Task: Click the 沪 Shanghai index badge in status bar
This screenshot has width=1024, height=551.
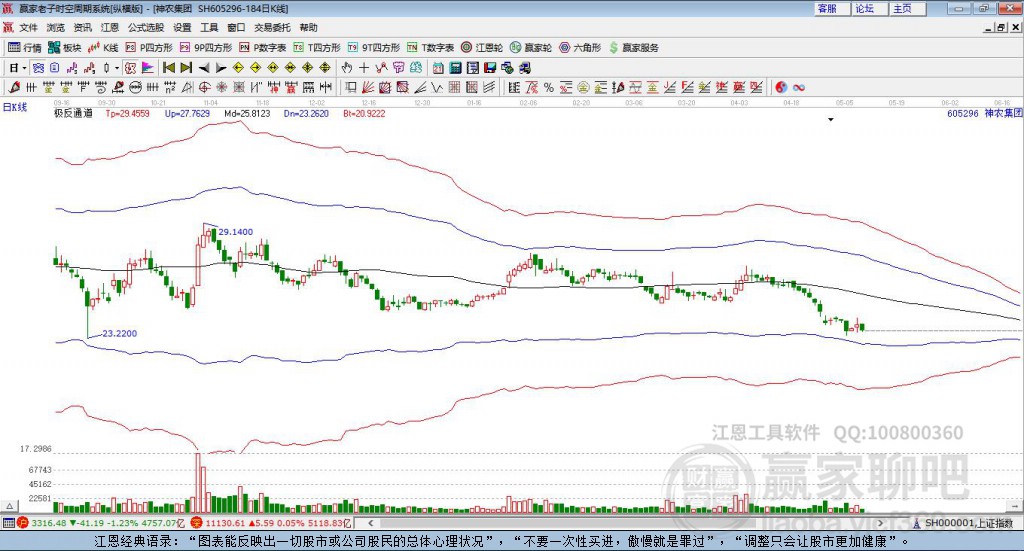Action: coord(23,523)
